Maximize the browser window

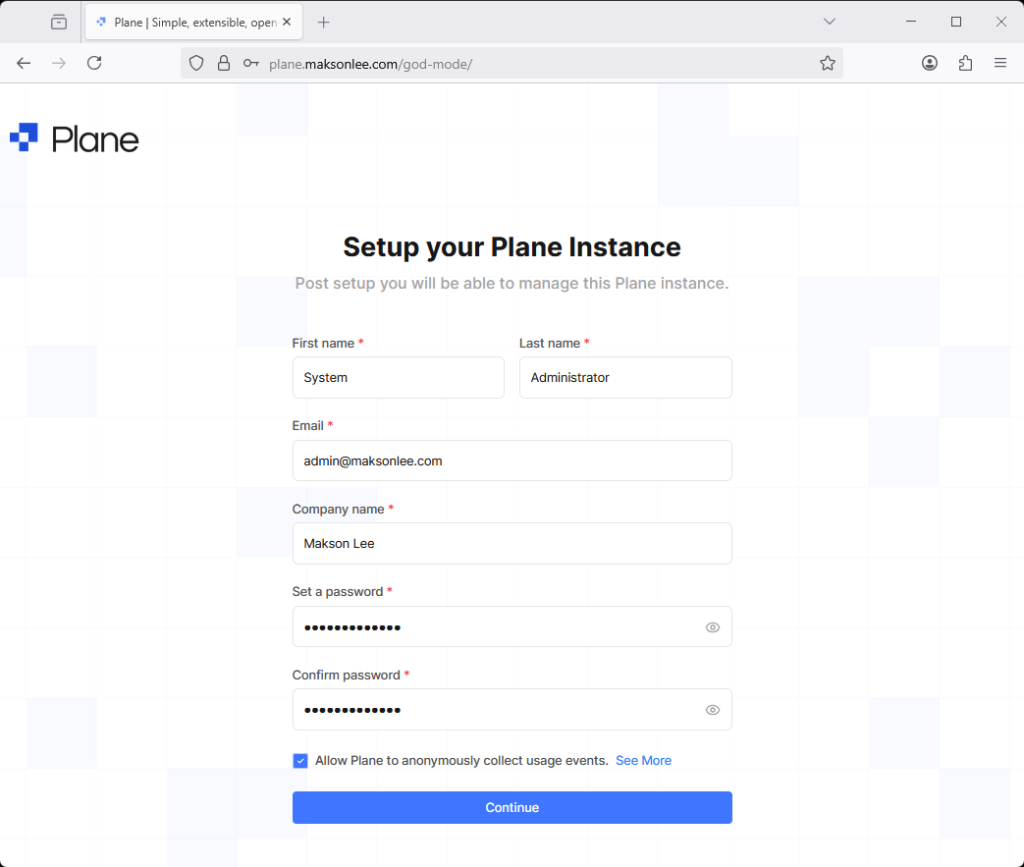pos(956,22)
